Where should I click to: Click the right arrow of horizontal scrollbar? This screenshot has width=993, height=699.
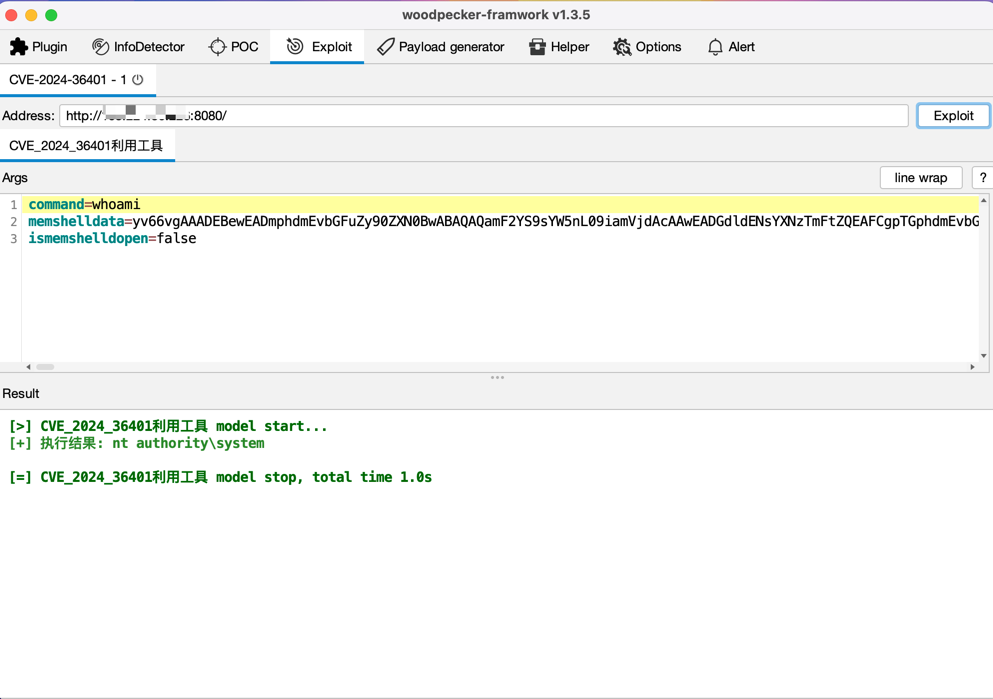973,367
